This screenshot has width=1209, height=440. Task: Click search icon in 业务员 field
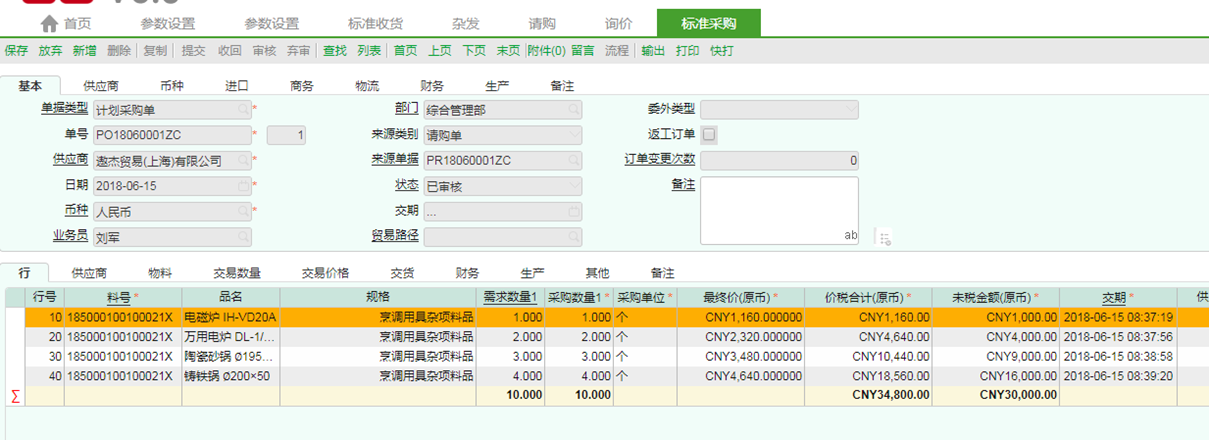pos(243,238)
